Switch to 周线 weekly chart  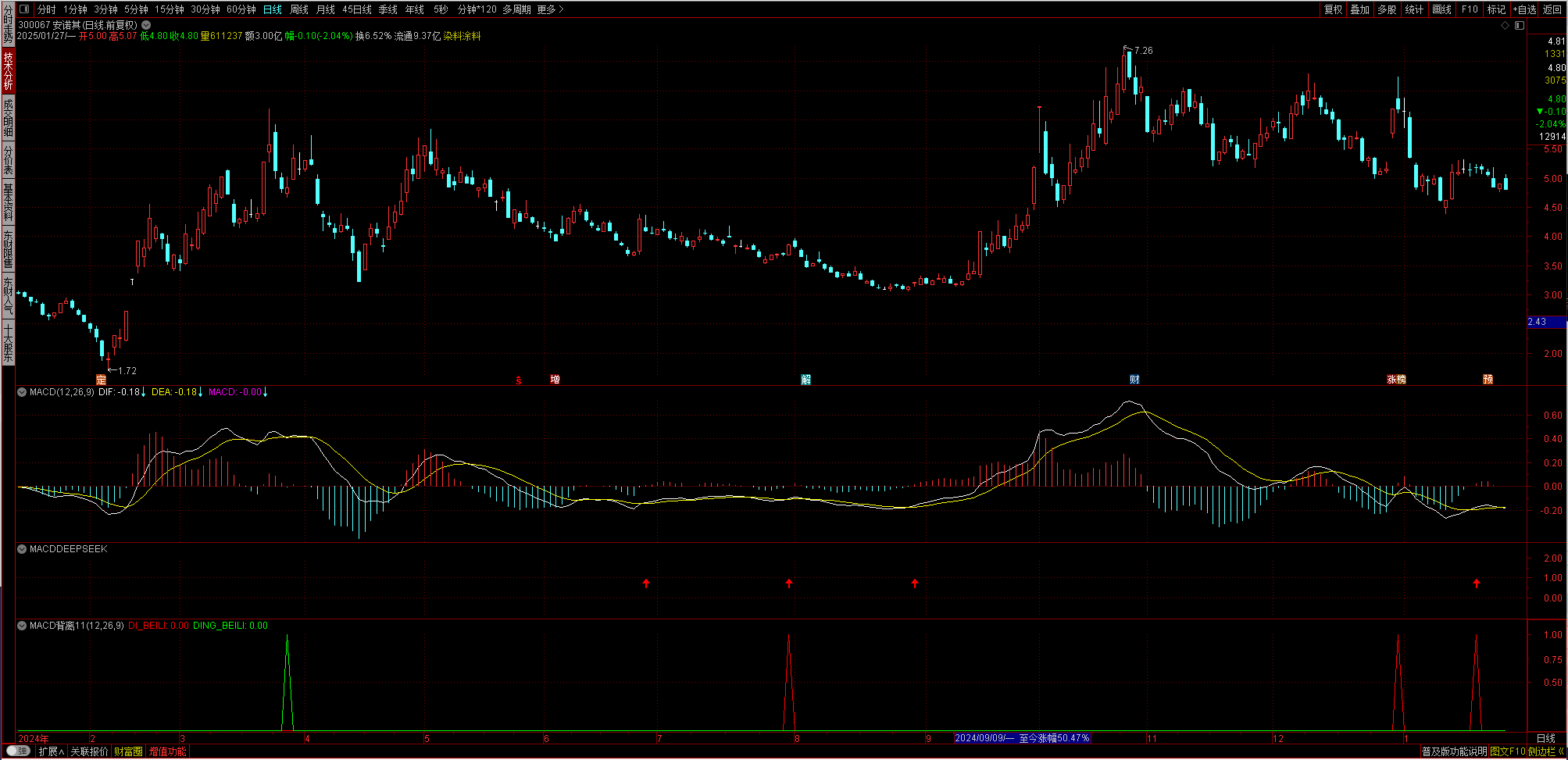299,9
